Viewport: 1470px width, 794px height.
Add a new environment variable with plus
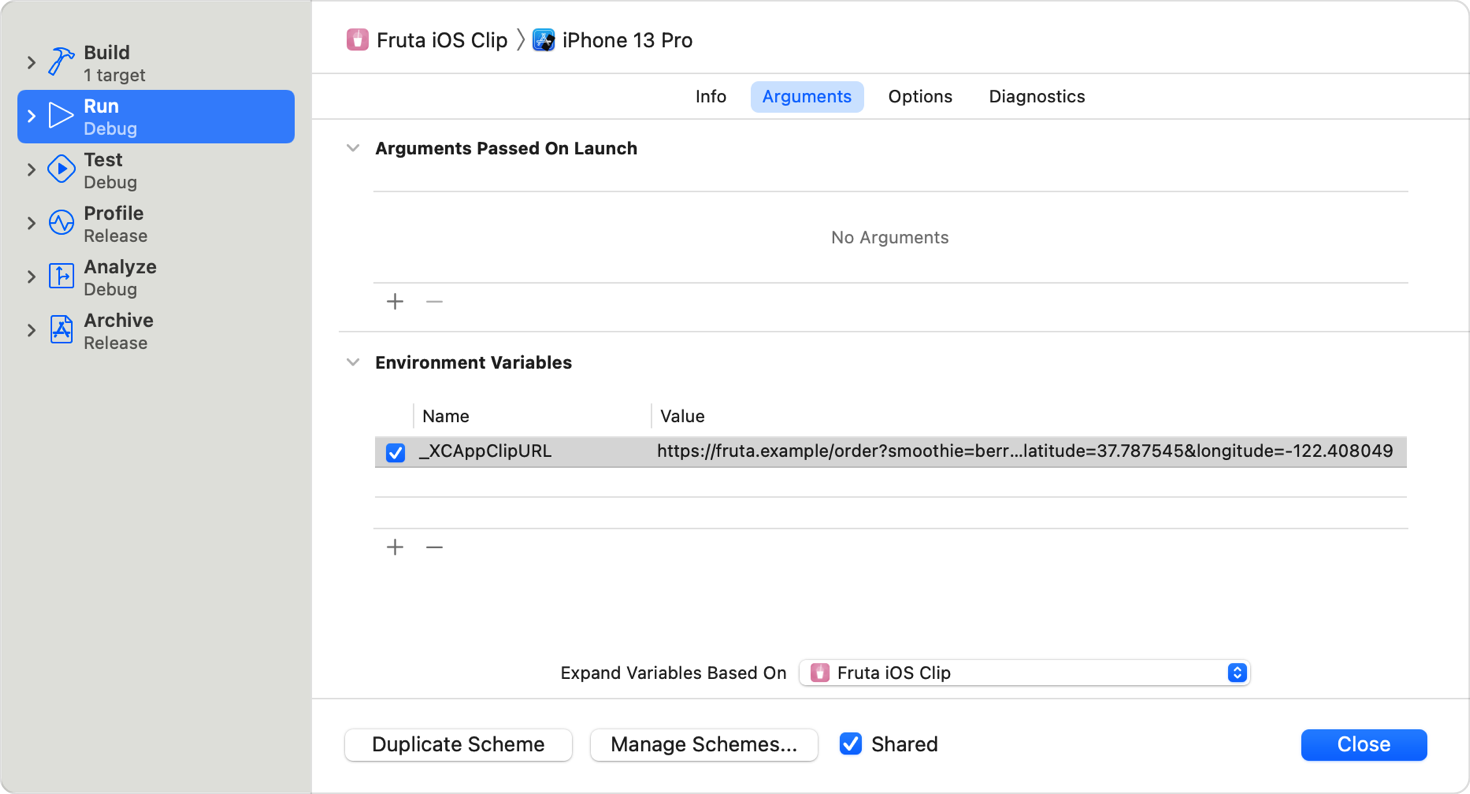tap(395, 547)
